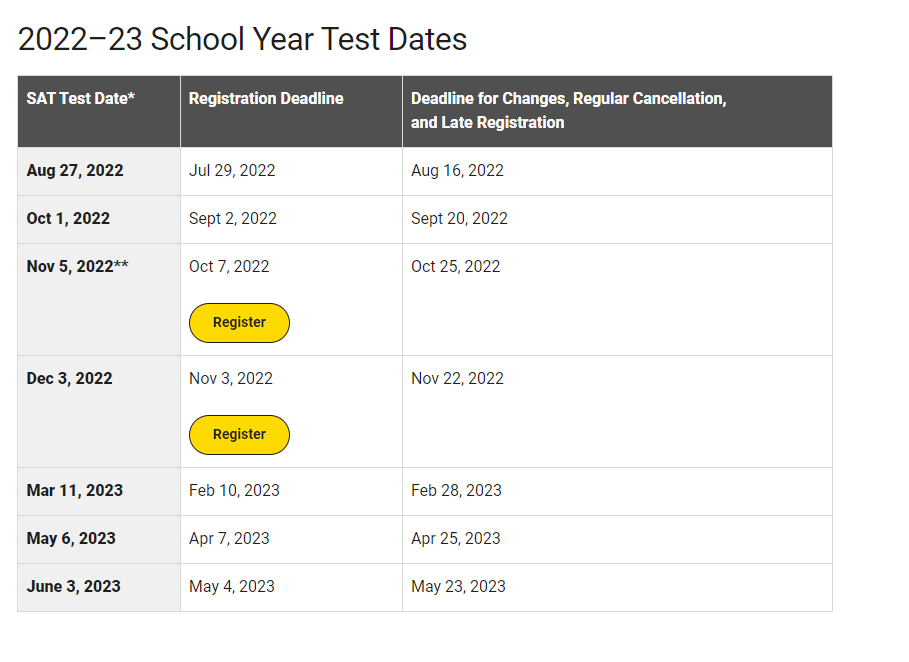Select the Aug 27, 2022 test date cell
The width and height of the screenshot is (909, 662).
pos(75,170)
